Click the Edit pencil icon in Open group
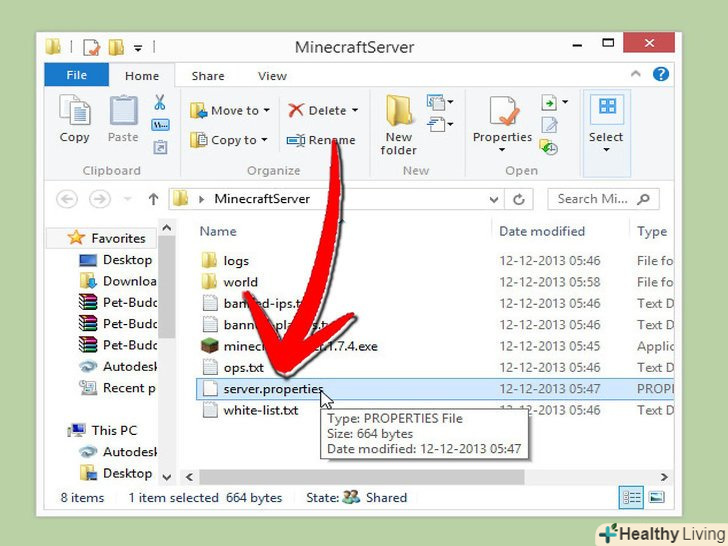 coord(549,125)
